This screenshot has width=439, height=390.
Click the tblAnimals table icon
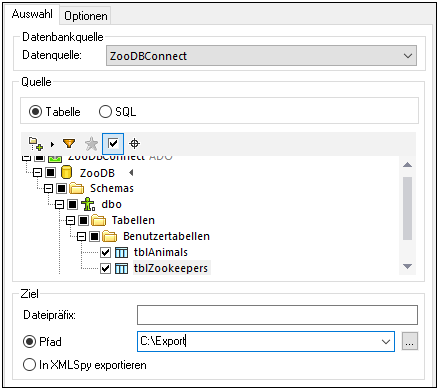[121, 252]
